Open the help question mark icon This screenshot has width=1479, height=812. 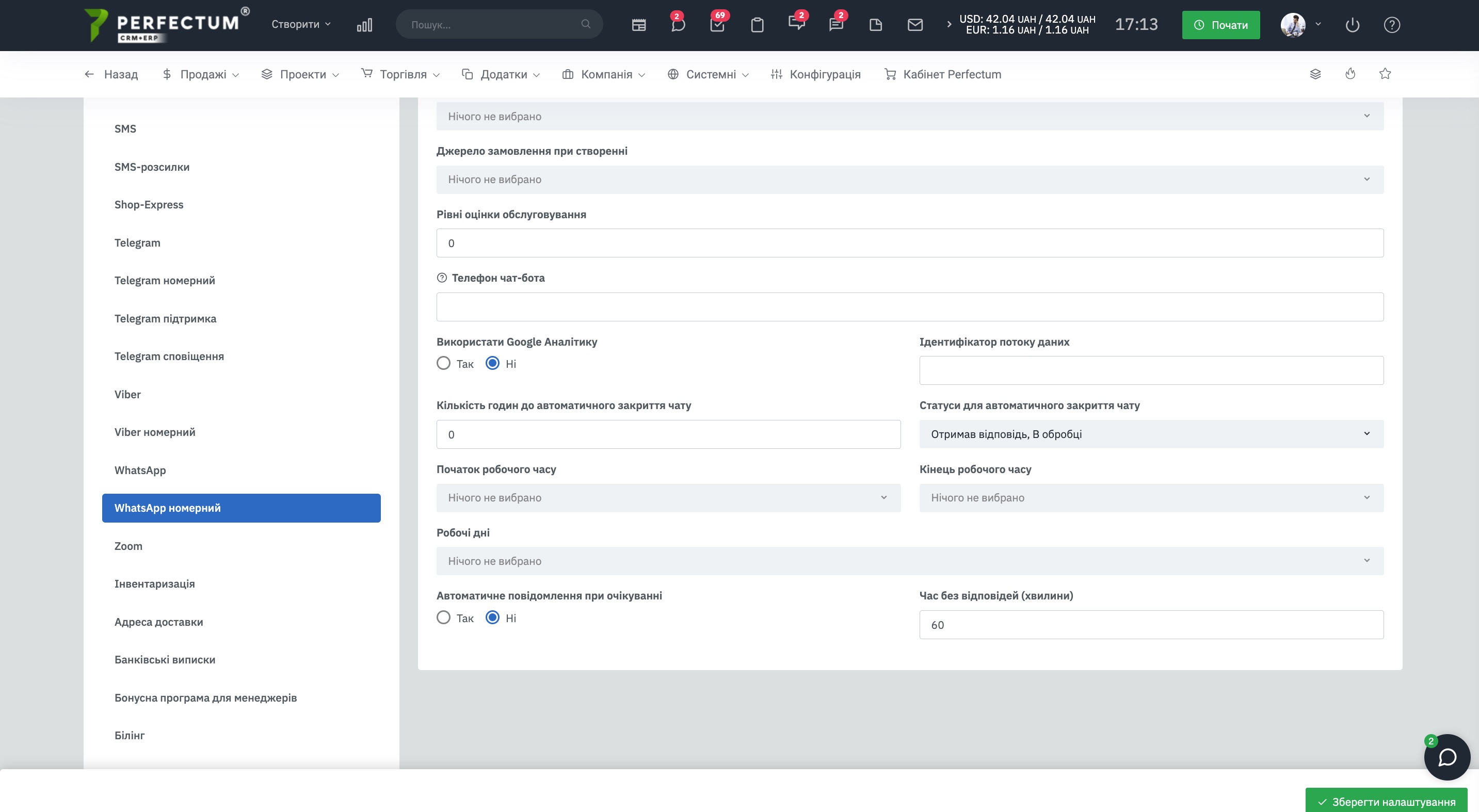[x=1392, y=25]
